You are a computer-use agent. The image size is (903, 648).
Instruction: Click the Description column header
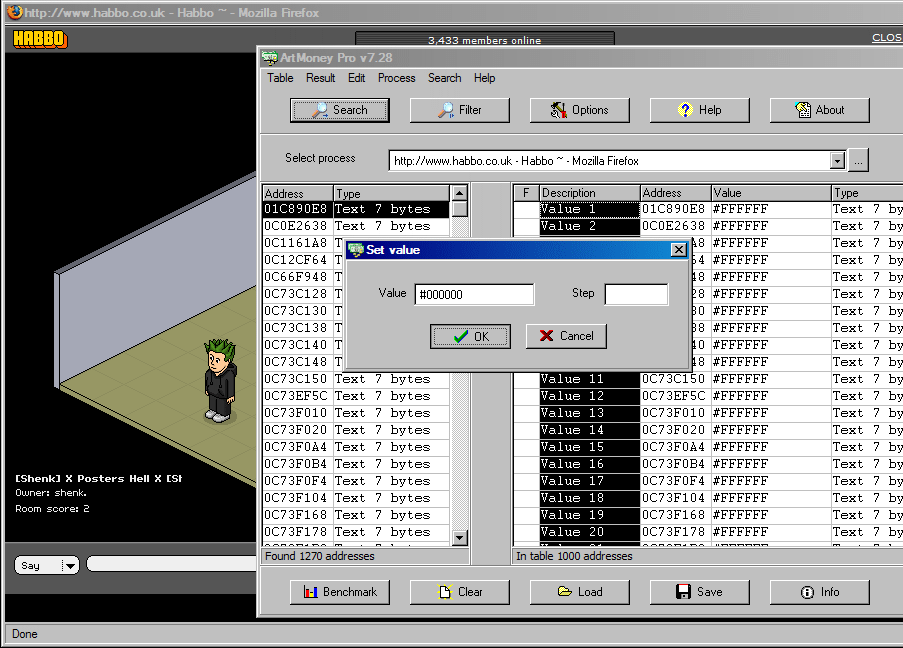click(x=590, y=193)
